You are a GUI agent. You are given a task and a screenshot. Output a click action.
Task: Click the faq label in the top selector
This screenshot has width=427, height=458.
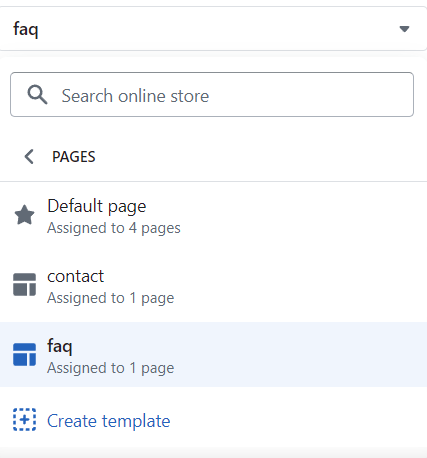26,29
